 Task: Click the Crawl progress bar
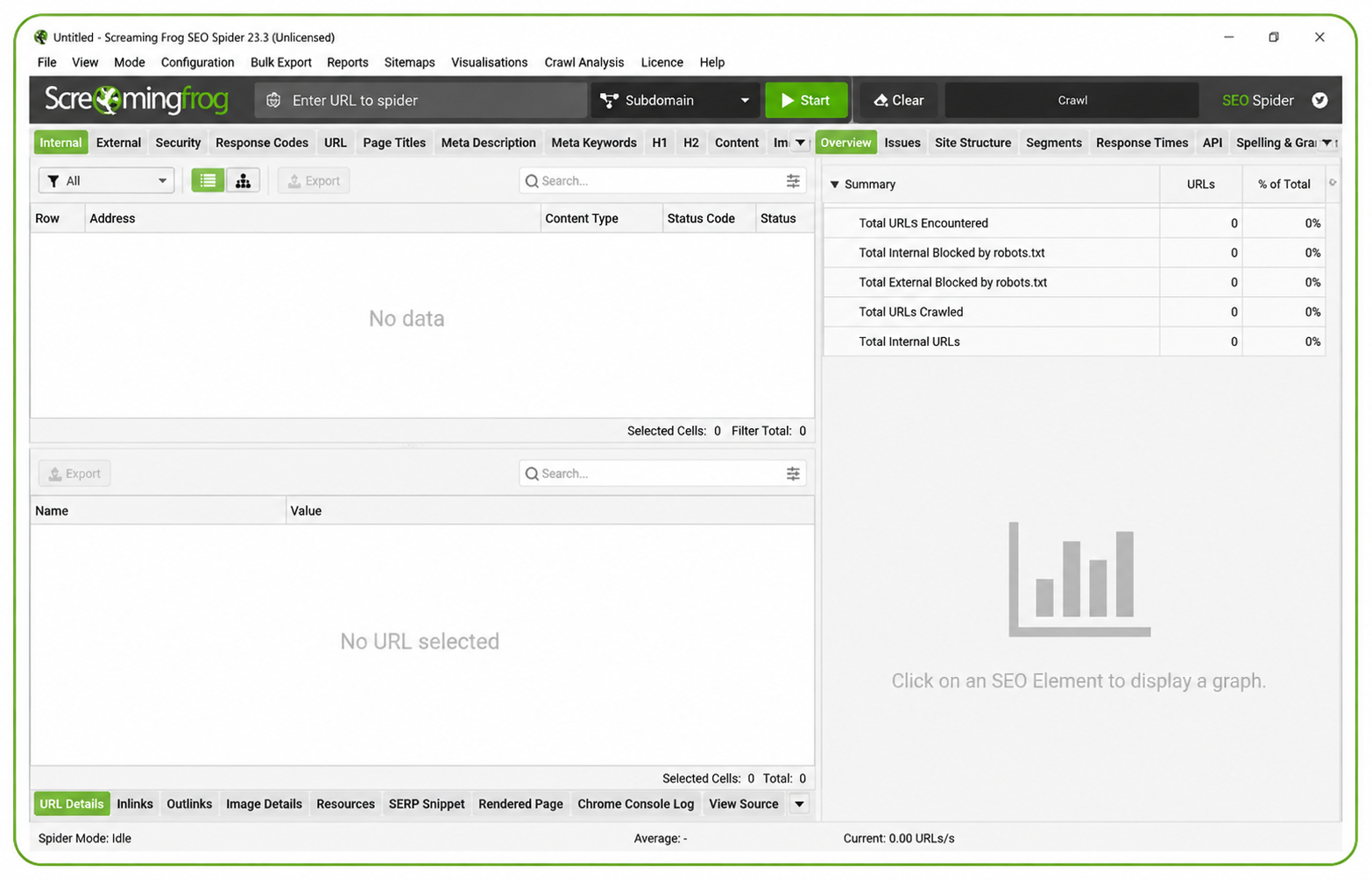(1072, 100)
